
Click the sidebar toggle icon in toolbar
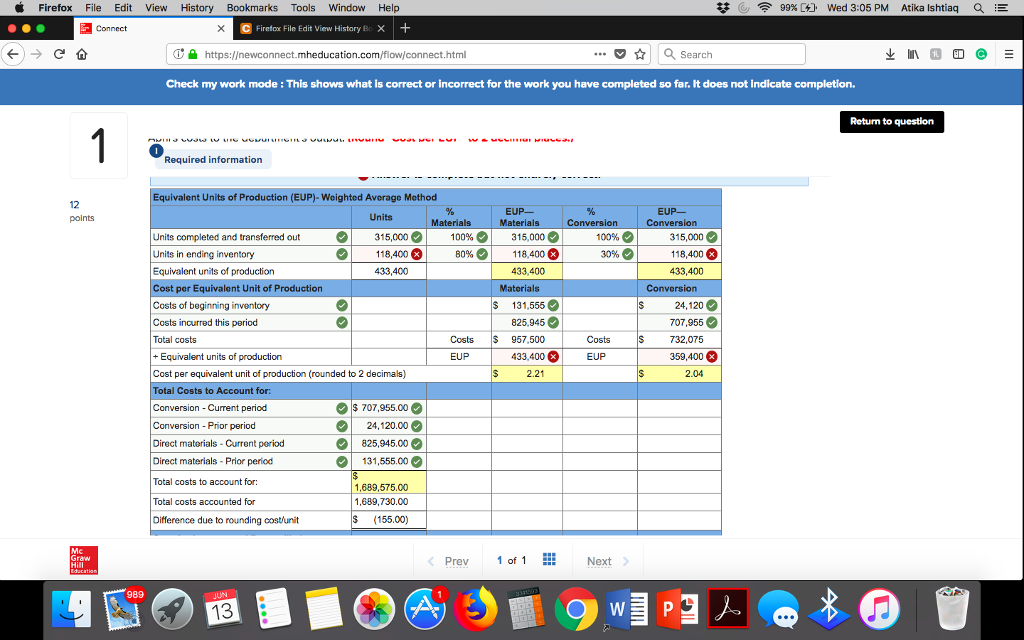[957, 53]
